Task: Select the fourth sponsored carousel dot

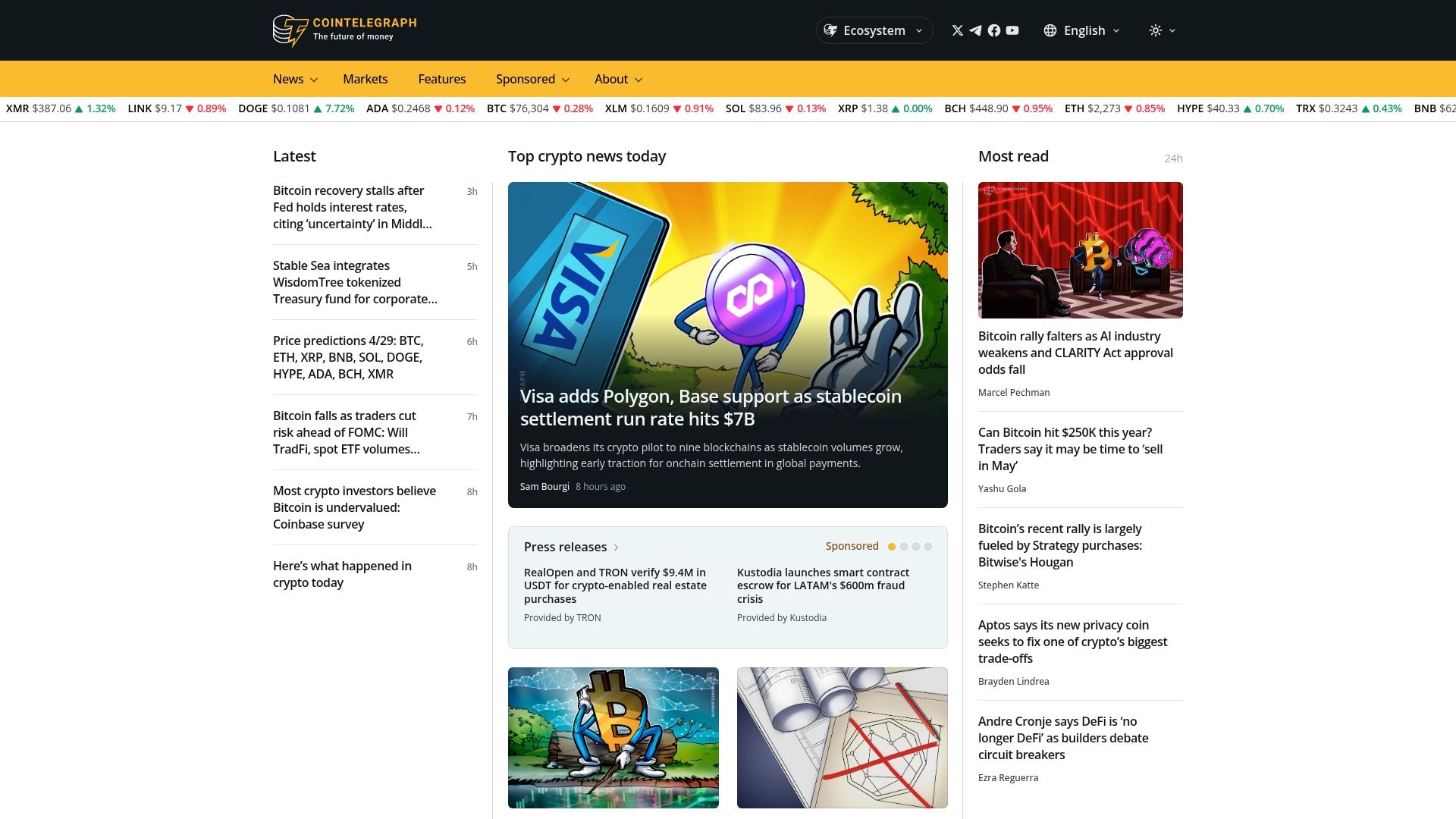Action: (928, 547)
